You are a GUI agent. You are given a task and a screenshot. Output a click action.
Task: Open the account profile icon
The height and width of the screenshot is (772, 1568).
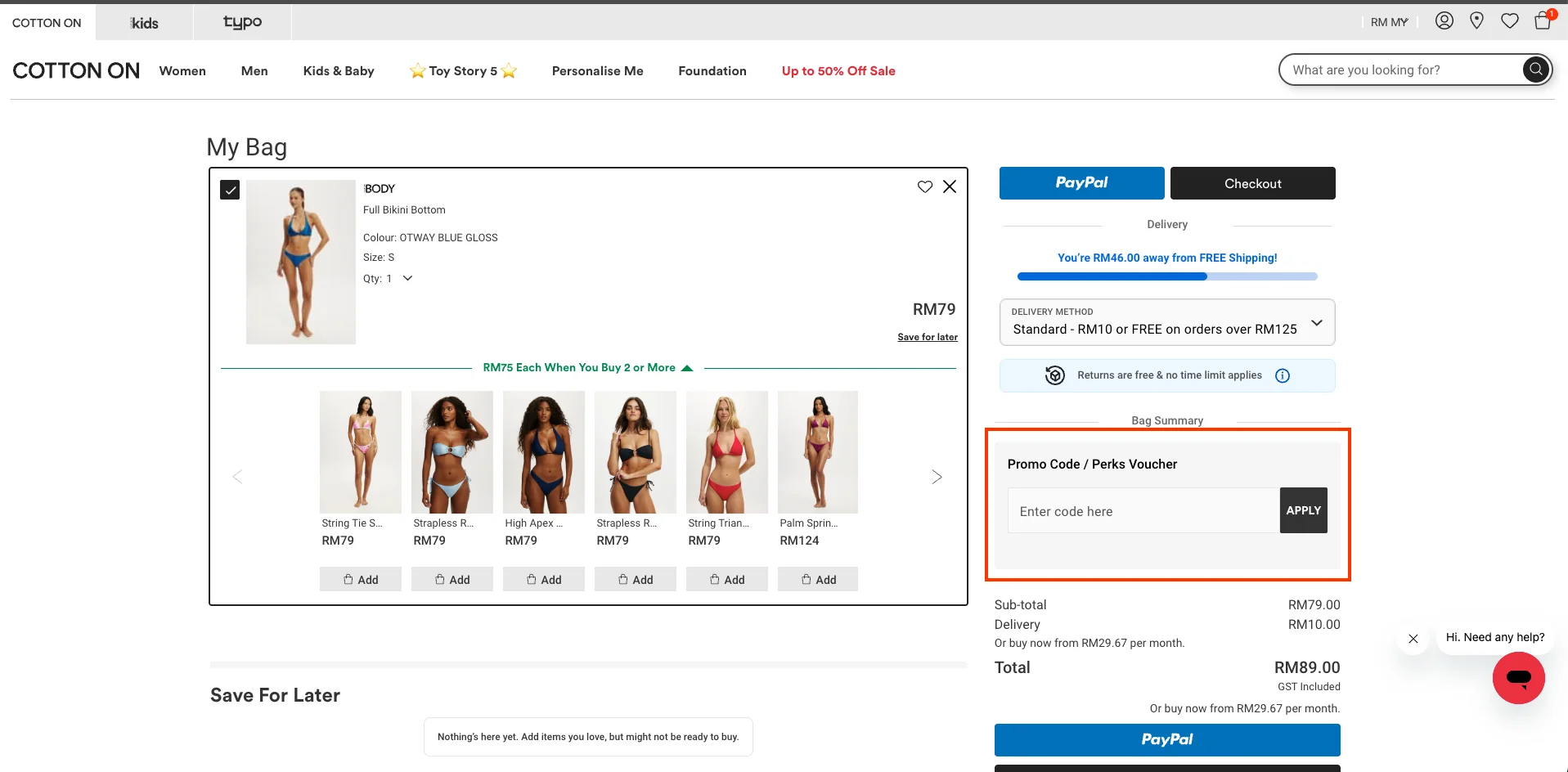pyautogui.click(x=1444, y=21)
